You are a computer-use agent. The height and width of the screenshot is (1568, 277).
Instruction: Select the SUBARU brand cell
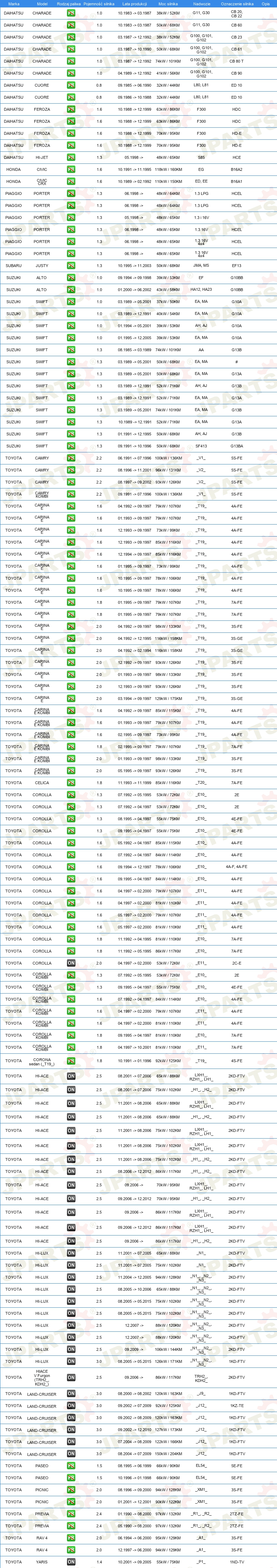click(13, 265)
